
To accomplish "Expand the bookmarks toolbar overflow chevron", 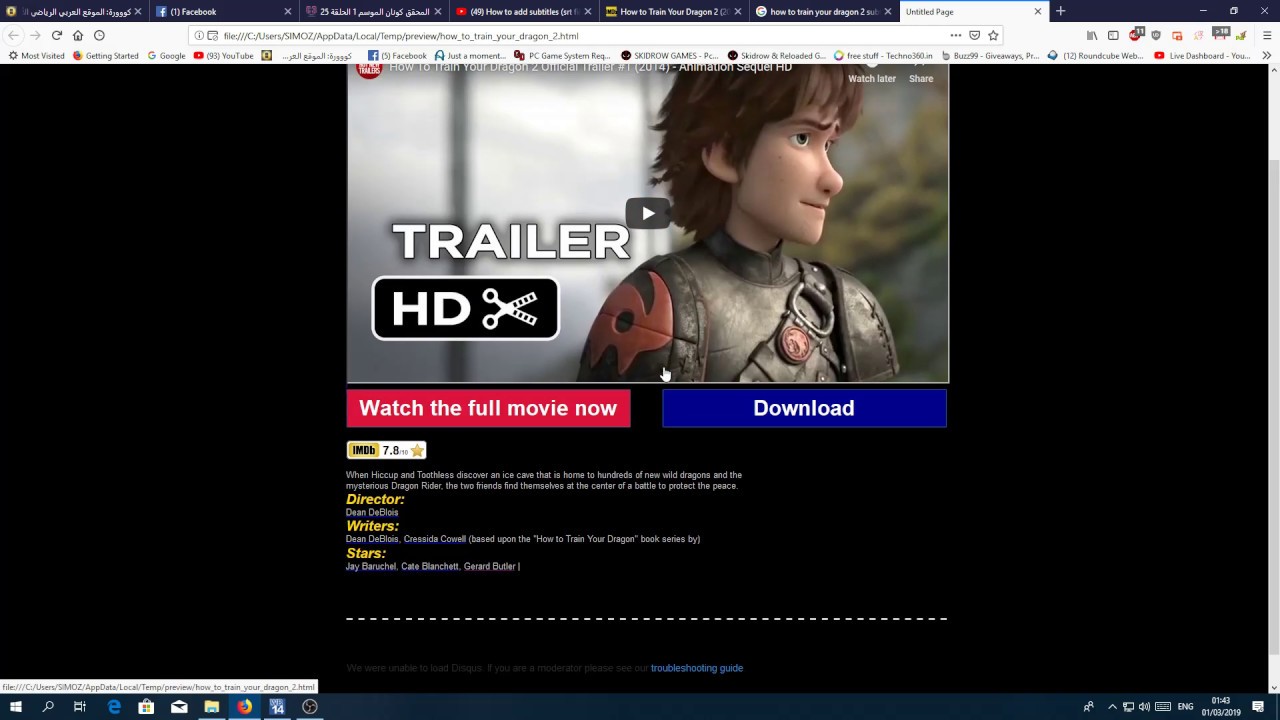I will tap(1267, 56).
